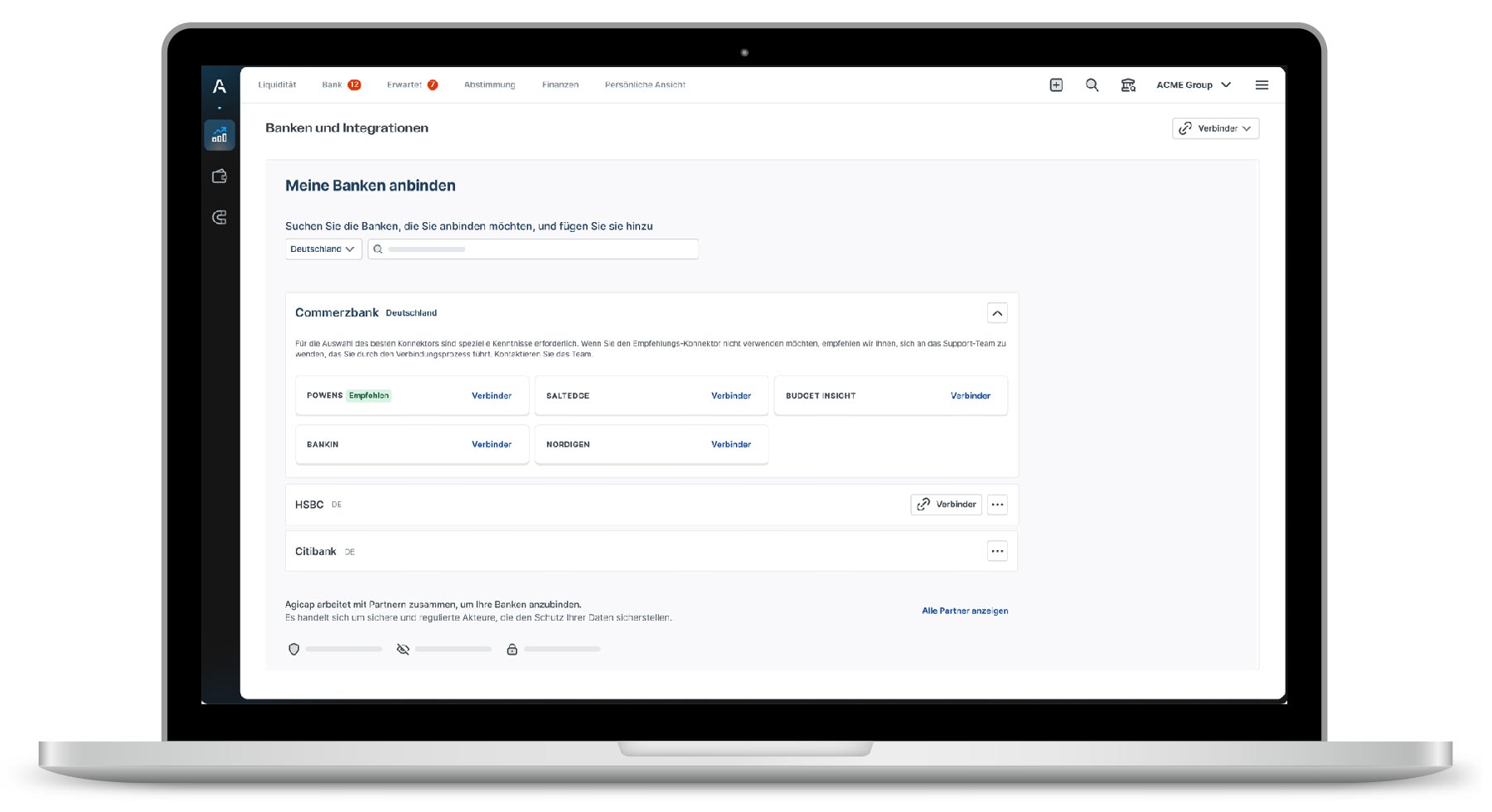This screenshot has width=1492, height=812.
Task: Open the third sidebar icon below the wallet
Action: tap(220, 217)
